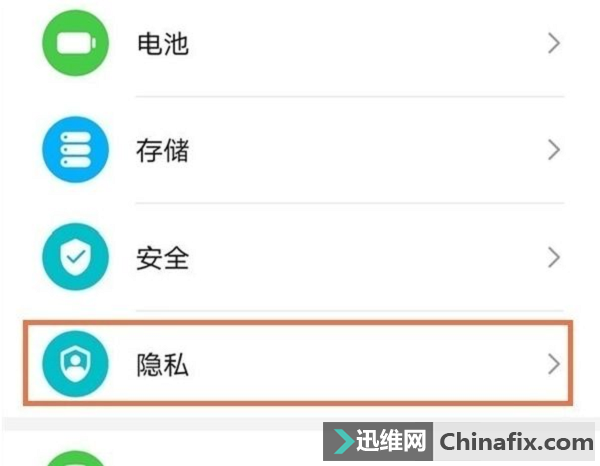Click the Chinafix.com watermark link
Viewport: 600px width, 466px height.
[516, 442]
